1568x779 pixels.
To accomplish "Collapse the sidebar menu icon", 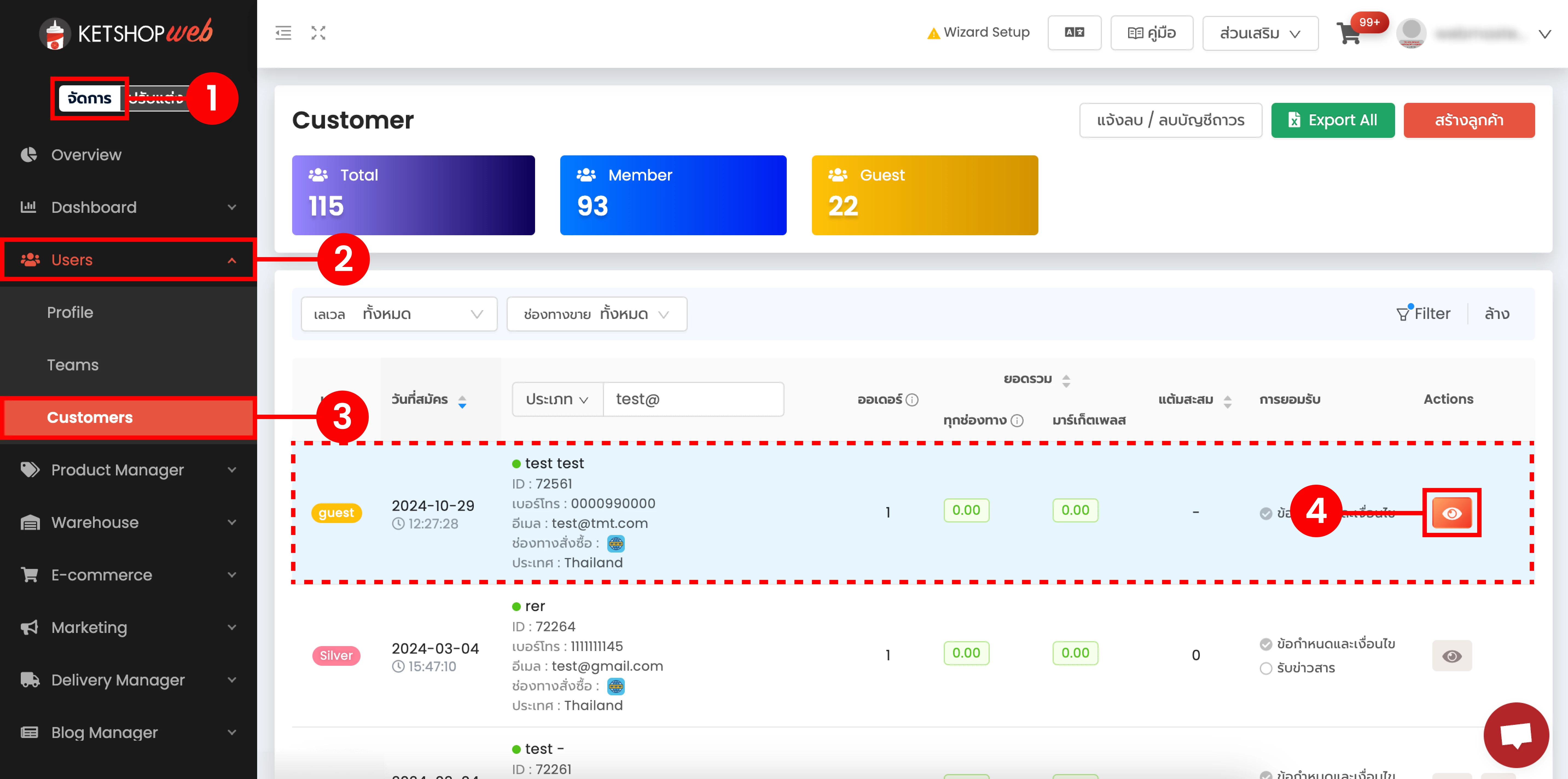I will click(x=283, y=33).
